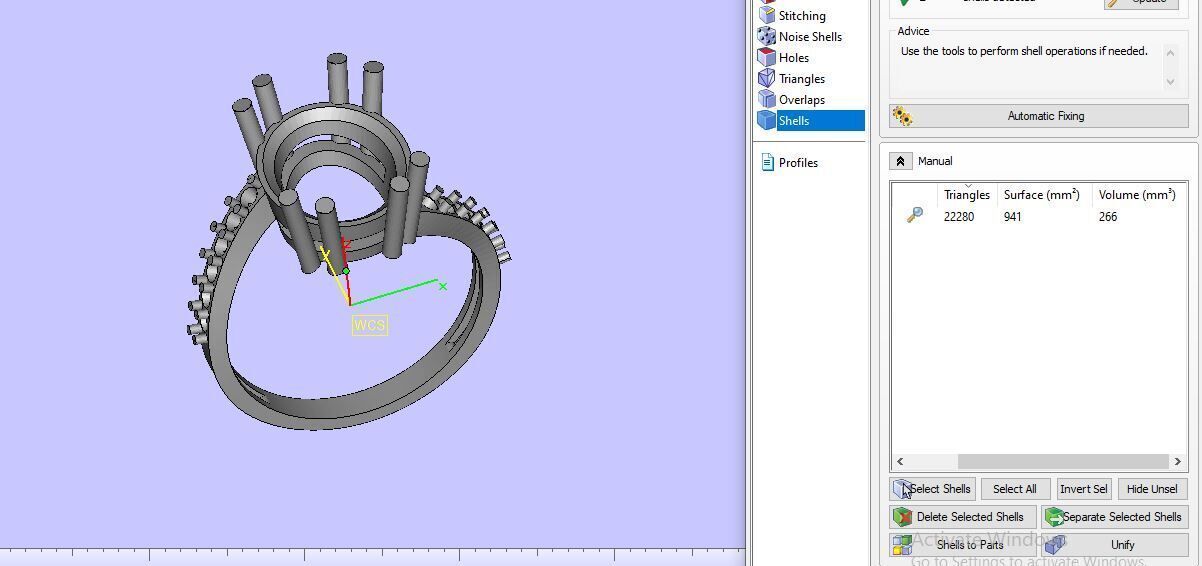Click the Shells to Parts button
This screenshot has width=1202, height=566.
coord(963,545)
